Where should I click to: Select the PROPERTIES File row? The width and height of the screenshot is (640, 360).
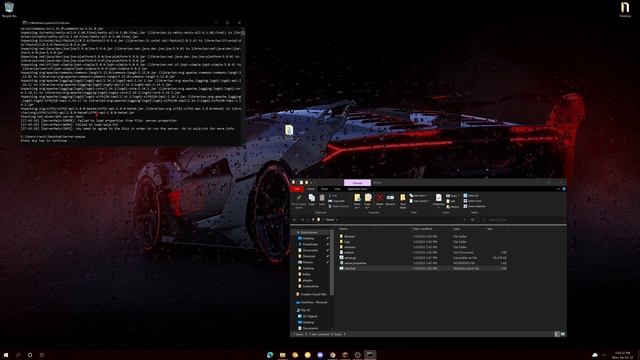click(x=422, y=263)
